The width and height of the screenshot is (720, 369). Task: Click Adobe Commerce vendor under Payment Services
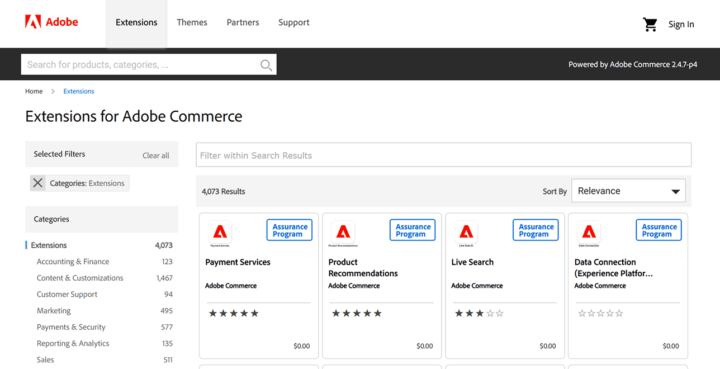click(231, 285)
